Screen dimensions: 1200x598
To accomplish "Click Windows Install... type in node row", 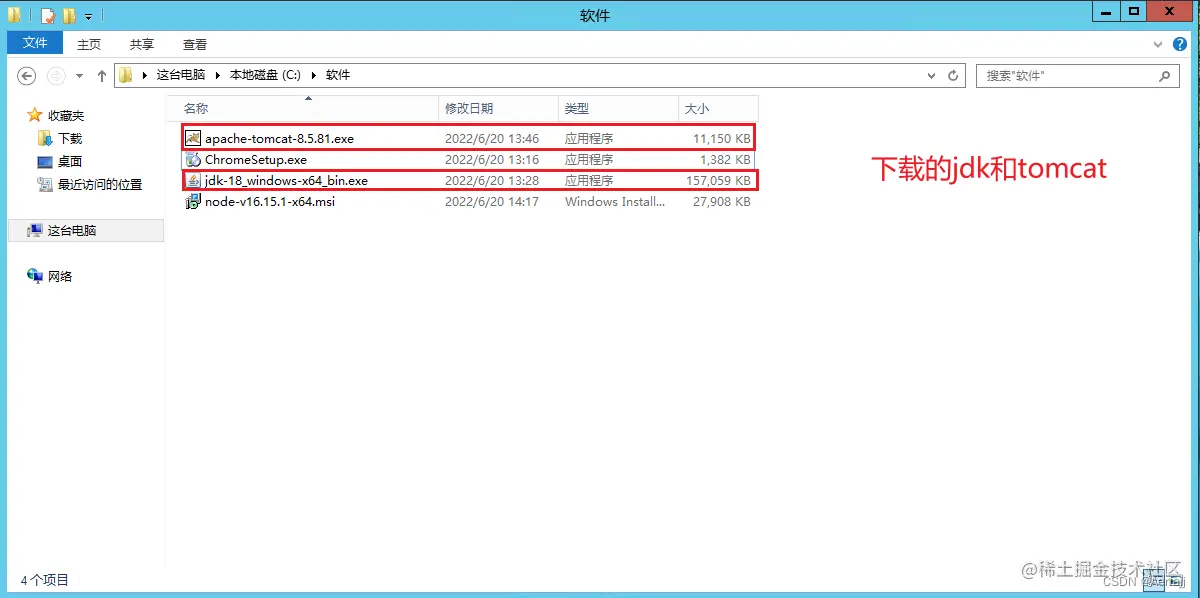I will coord(615,201).
